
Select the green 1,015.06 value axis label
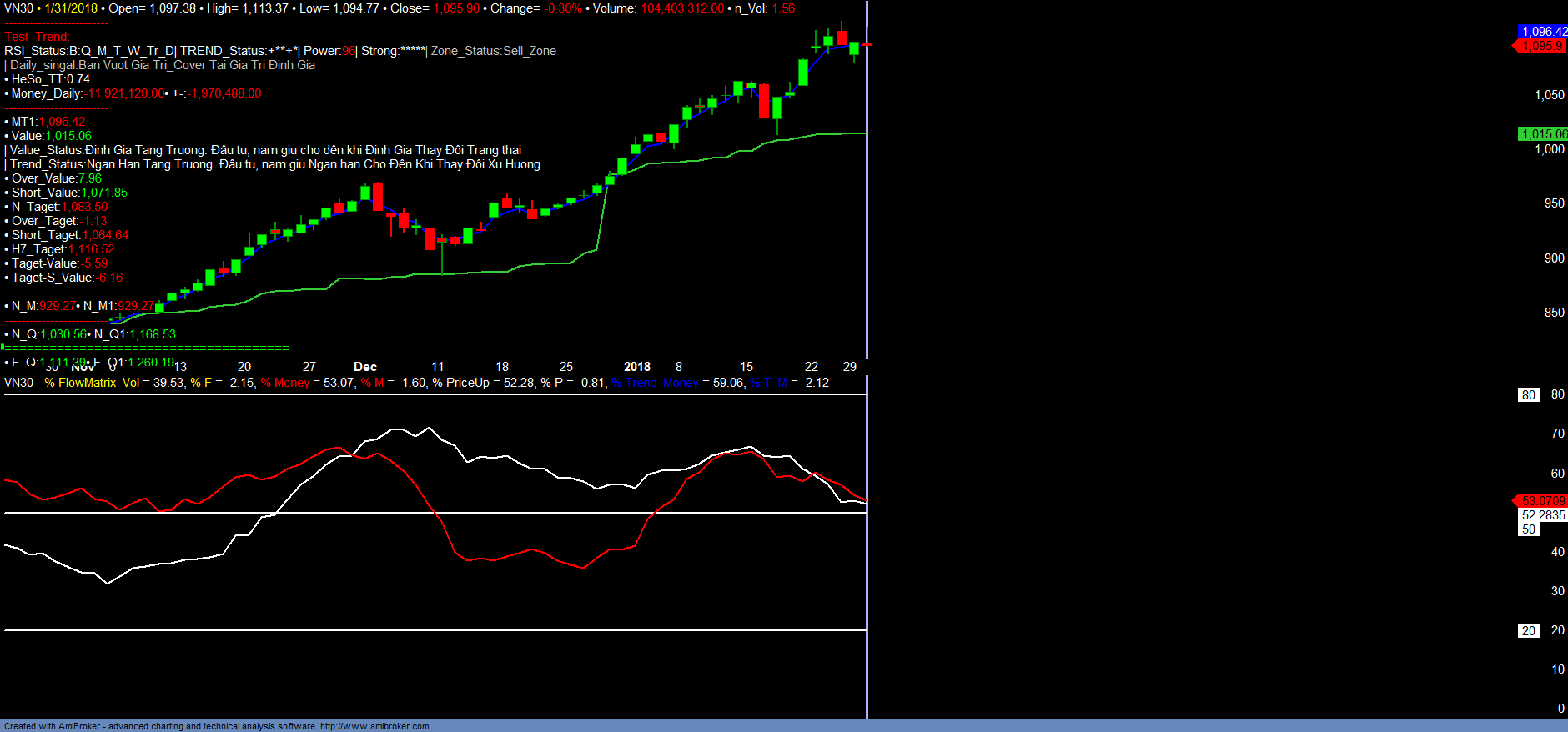point(1543,134)
